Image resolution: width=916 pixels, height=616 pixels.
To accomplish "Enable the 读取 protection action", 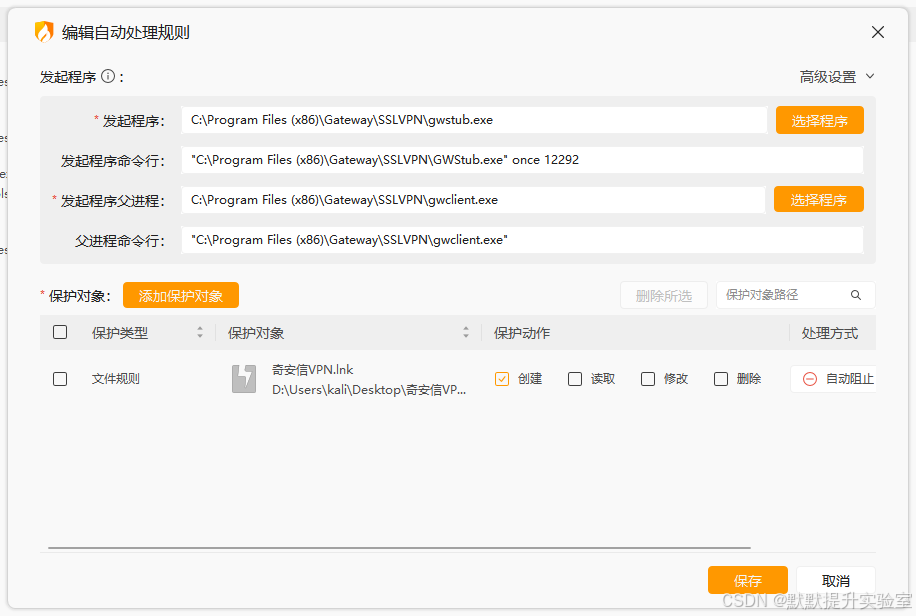I will [x=575, y=379].
